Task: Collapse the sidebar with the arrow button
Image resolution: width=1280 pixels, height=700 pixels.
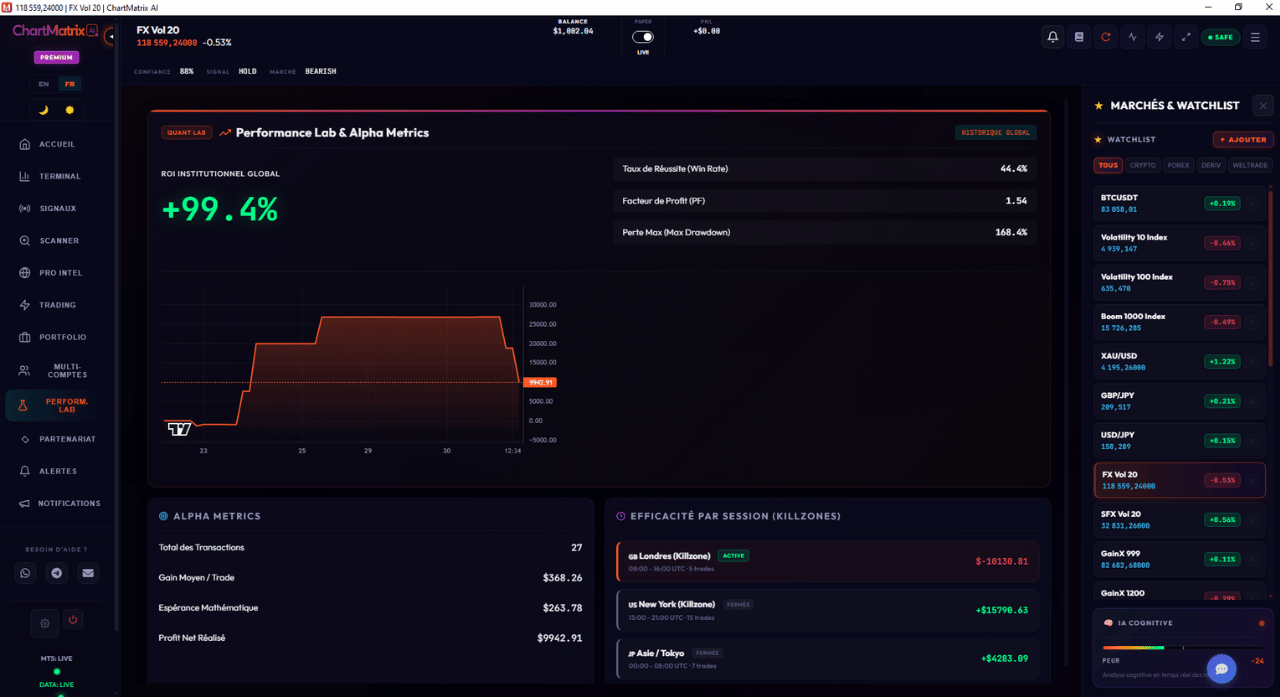Action: [x=111, y=36]
